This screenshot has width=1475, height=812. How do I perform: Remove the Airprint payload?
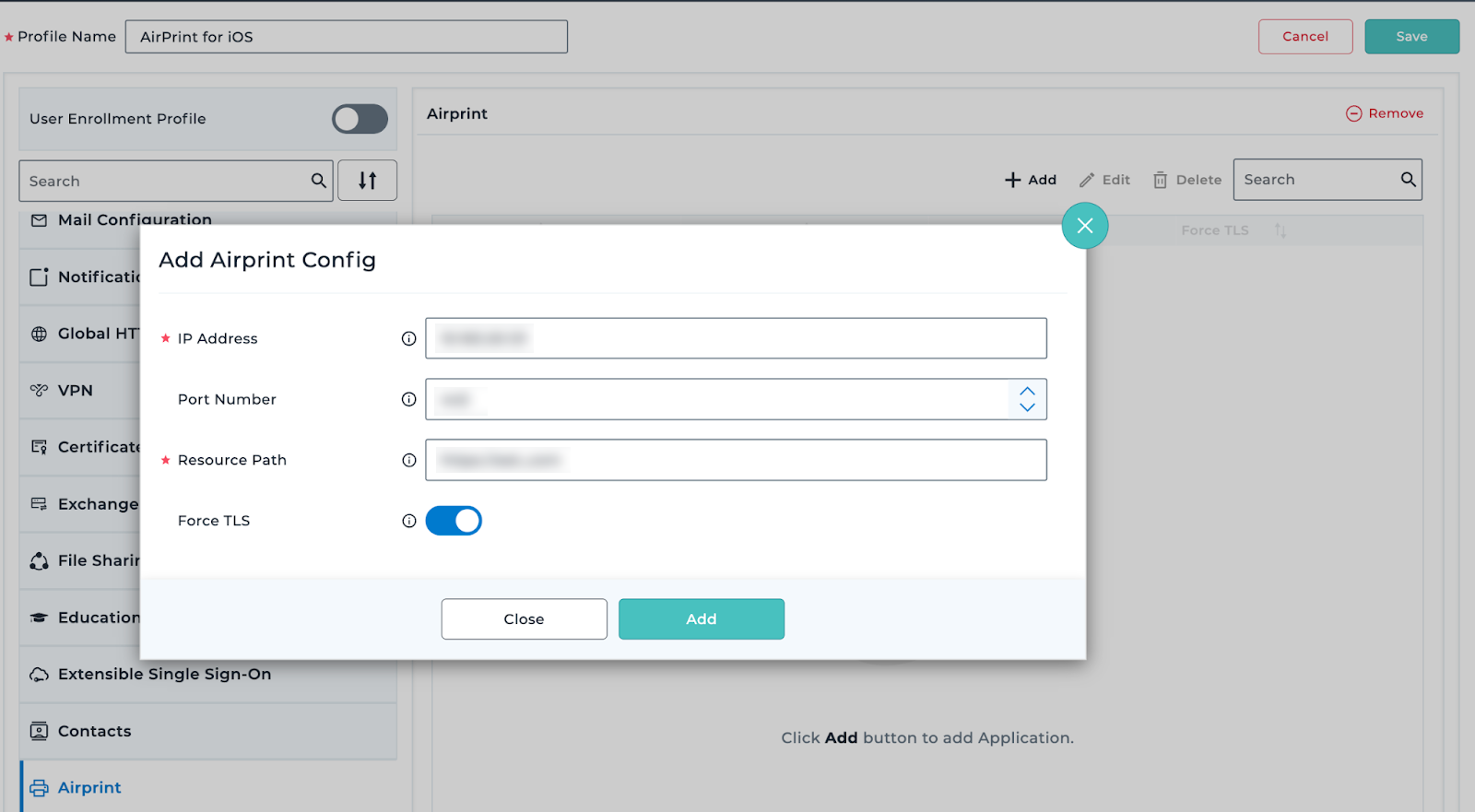pyautogui.click(x=1385, y=113)
